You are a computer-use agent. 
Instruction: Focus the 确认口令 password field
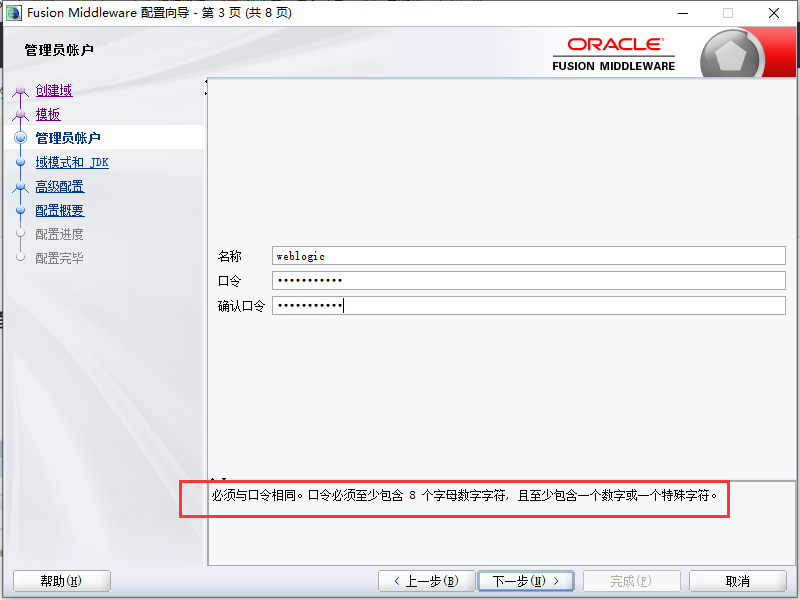(529, 306)
